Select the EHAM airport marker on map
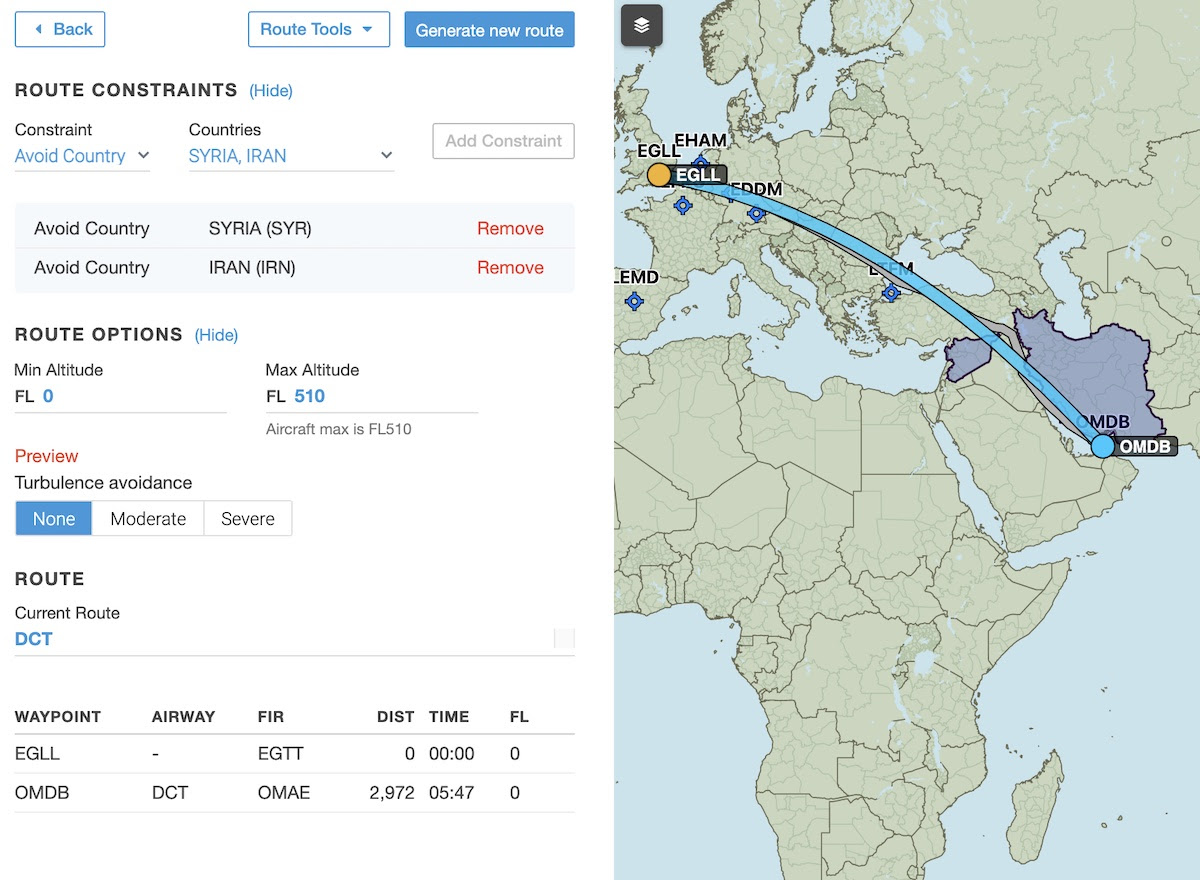The image size is (1200, 880). pos(700,162)
